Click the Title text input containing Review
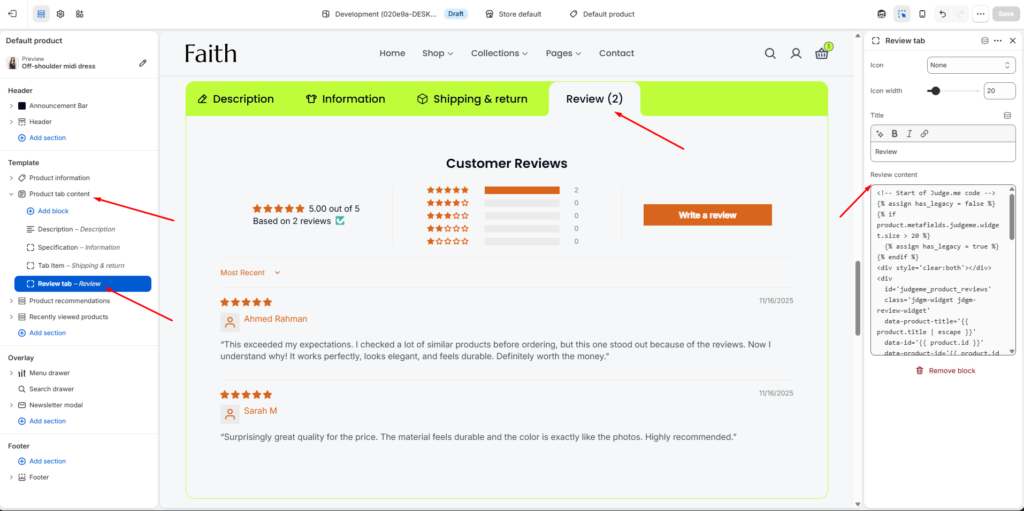The width and height of the screenshot is (1024, 511). (943, 152)
